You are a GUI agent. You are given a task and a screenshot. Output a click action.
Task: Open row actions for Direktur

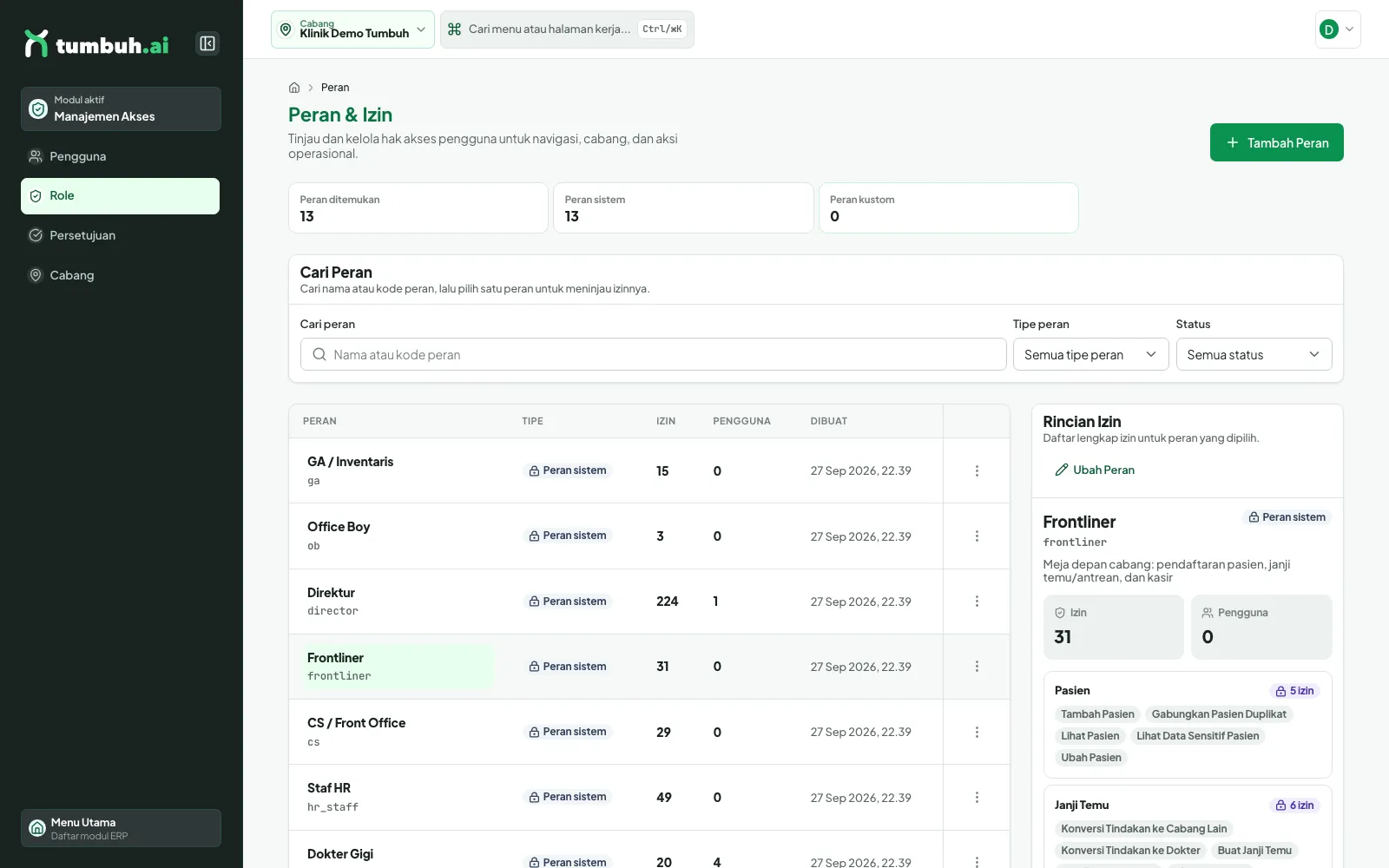[977, 602]
